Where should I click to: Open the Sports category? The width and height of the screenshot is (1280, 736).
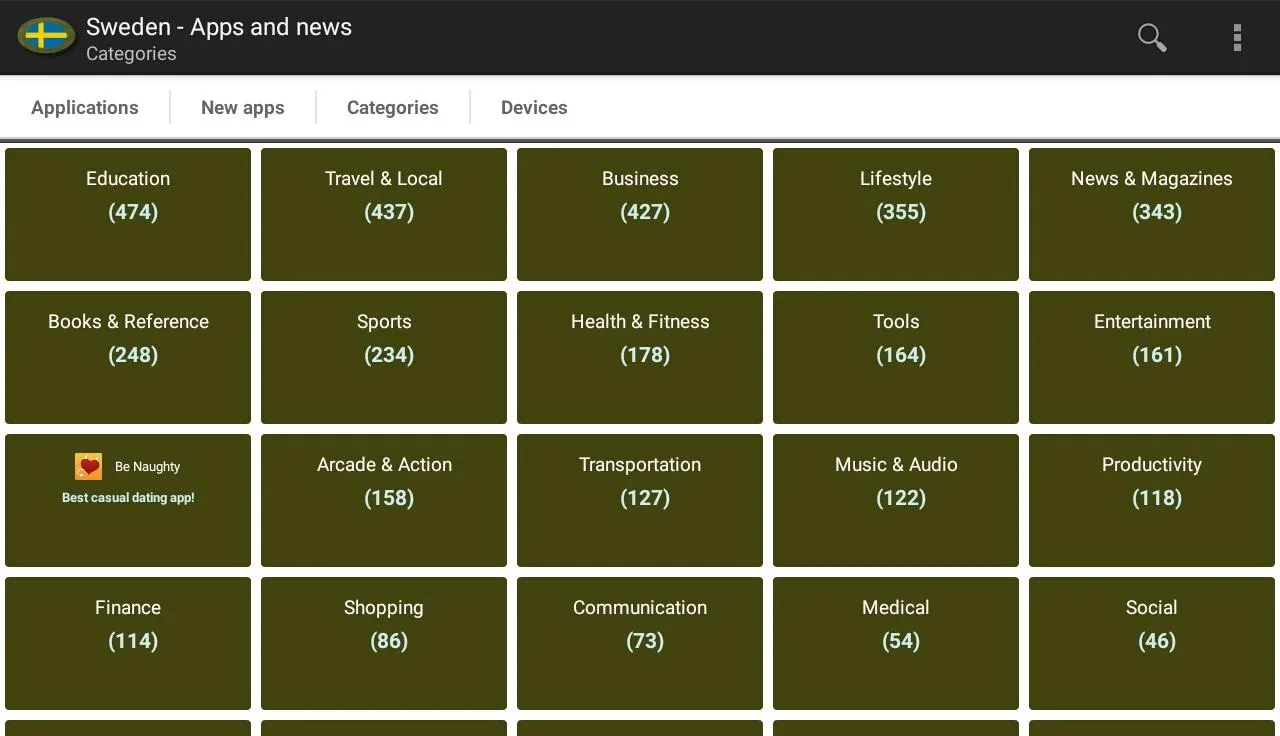click(x=384, y=357)
